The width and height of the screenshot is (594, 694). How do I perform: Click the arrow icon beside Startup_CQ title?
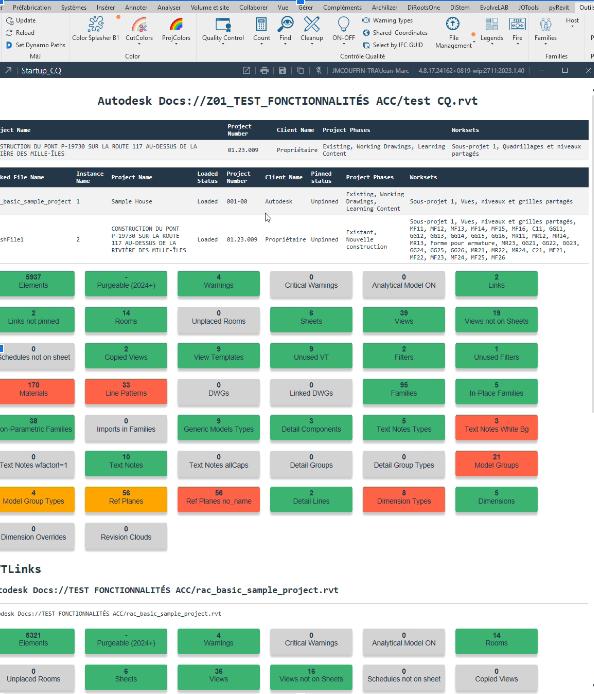tap(8, 70)
